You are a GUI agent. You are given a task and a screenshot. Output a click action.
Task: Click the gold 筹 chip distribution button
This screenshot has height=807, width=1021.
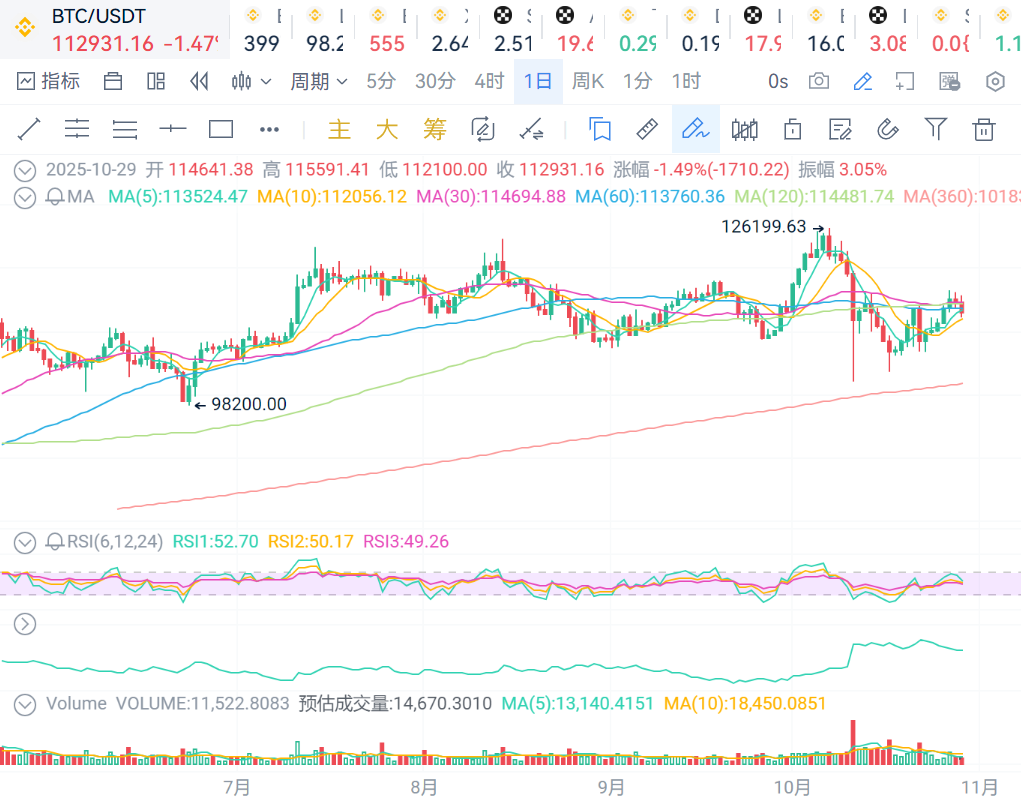pos(434,129)
